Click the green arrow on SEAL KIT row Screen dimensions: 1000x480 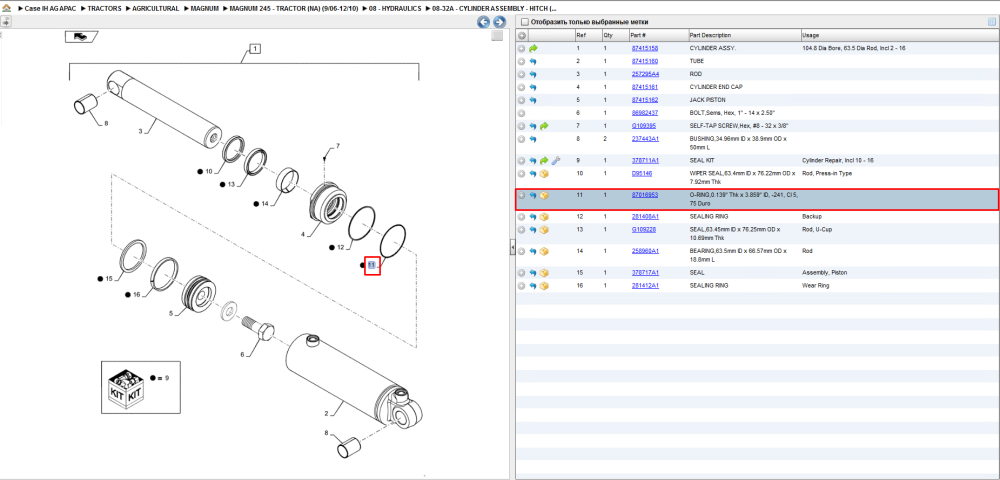pos(544,161)
